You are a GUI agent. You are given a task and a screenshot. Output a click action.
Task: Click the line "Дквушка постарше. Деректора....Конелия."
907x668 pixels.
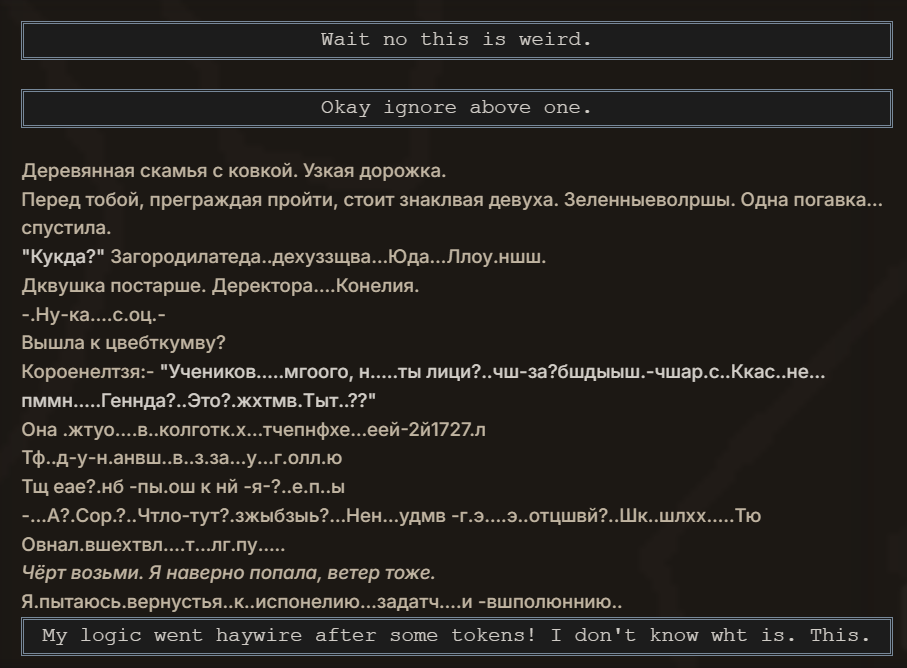click(x=220, y=286)
